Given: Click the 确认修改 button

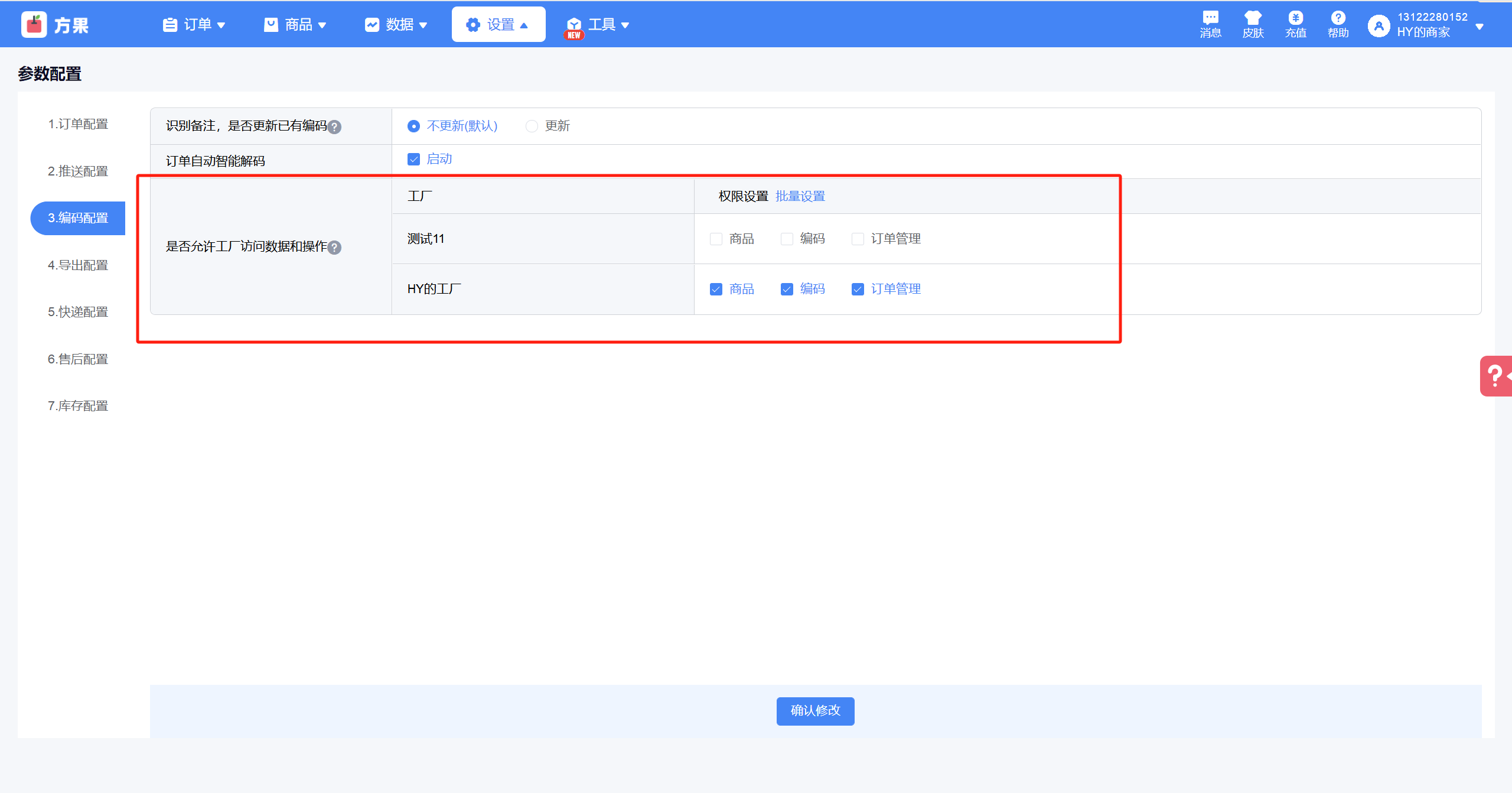Looking at the screenshot, I should pos(815,710).
